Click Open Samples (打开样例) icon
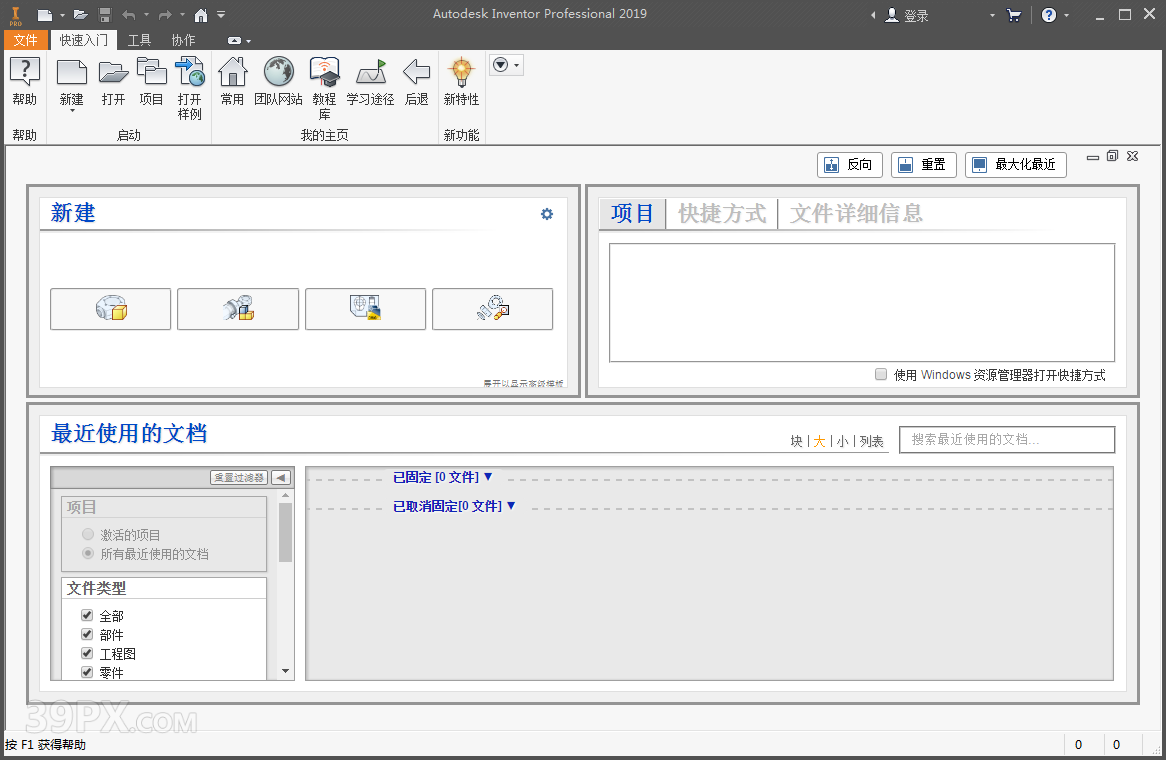The image size is (1166, 760). [190, 73]
